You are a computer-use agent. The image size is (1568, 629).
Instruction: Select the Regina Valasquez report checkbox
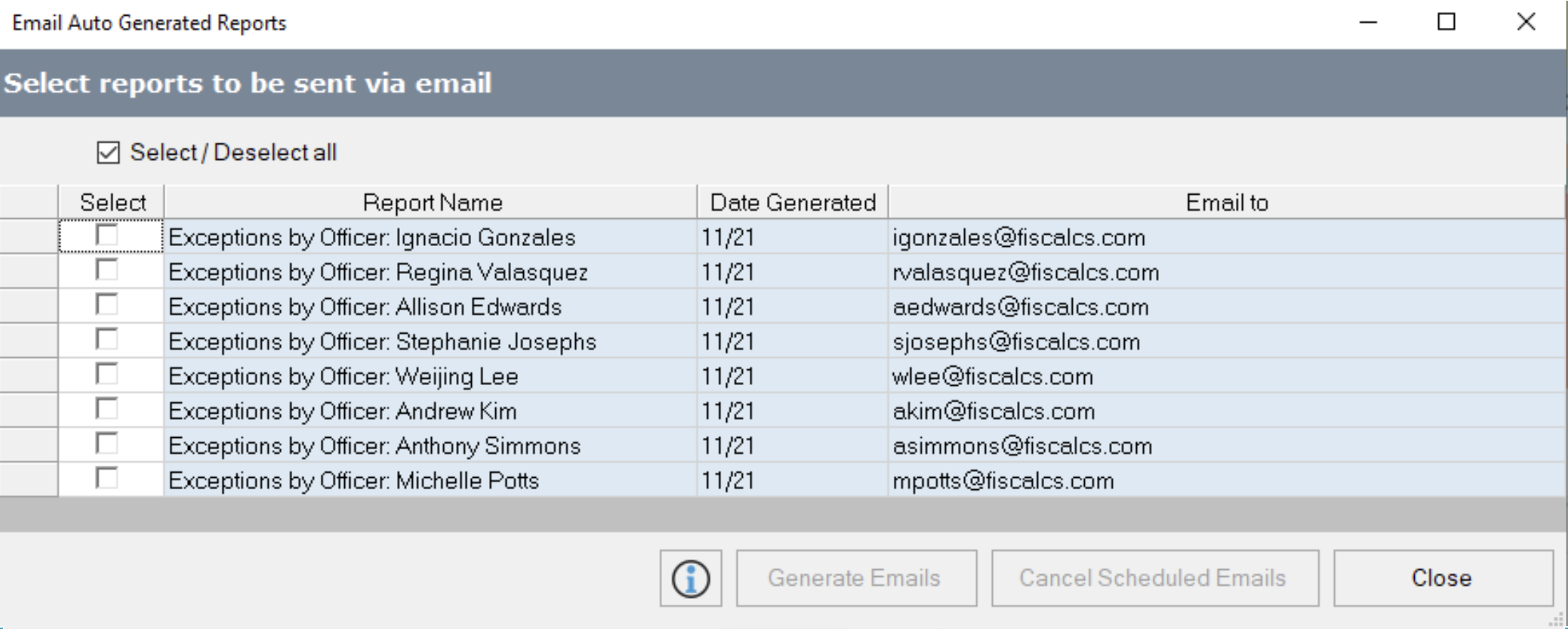(x=107, y=270)
